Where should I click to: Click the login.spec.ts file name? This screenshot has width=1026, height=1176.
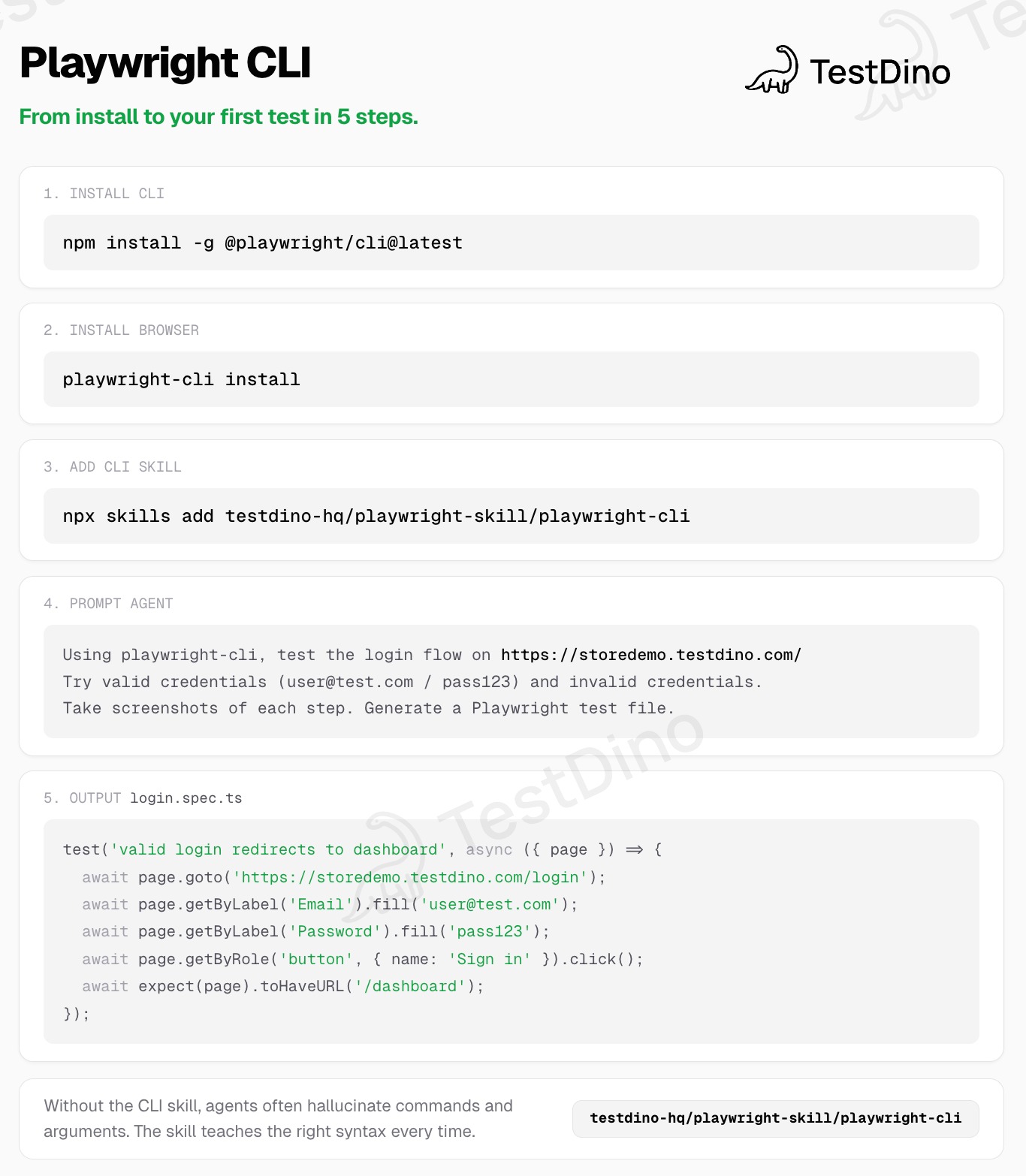(186, 798)
